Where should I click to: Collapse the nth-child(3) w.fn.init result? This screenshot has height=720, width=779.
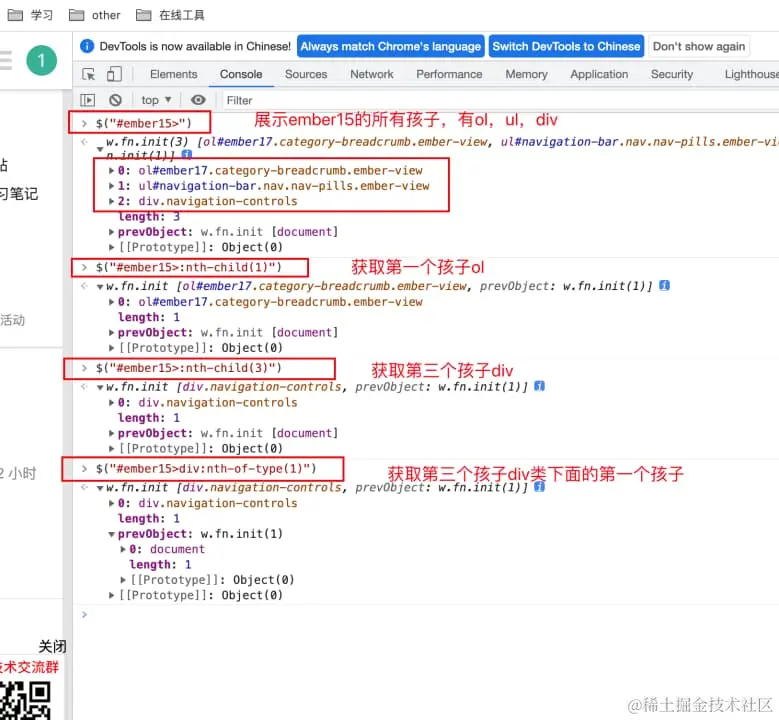(100, 387)
